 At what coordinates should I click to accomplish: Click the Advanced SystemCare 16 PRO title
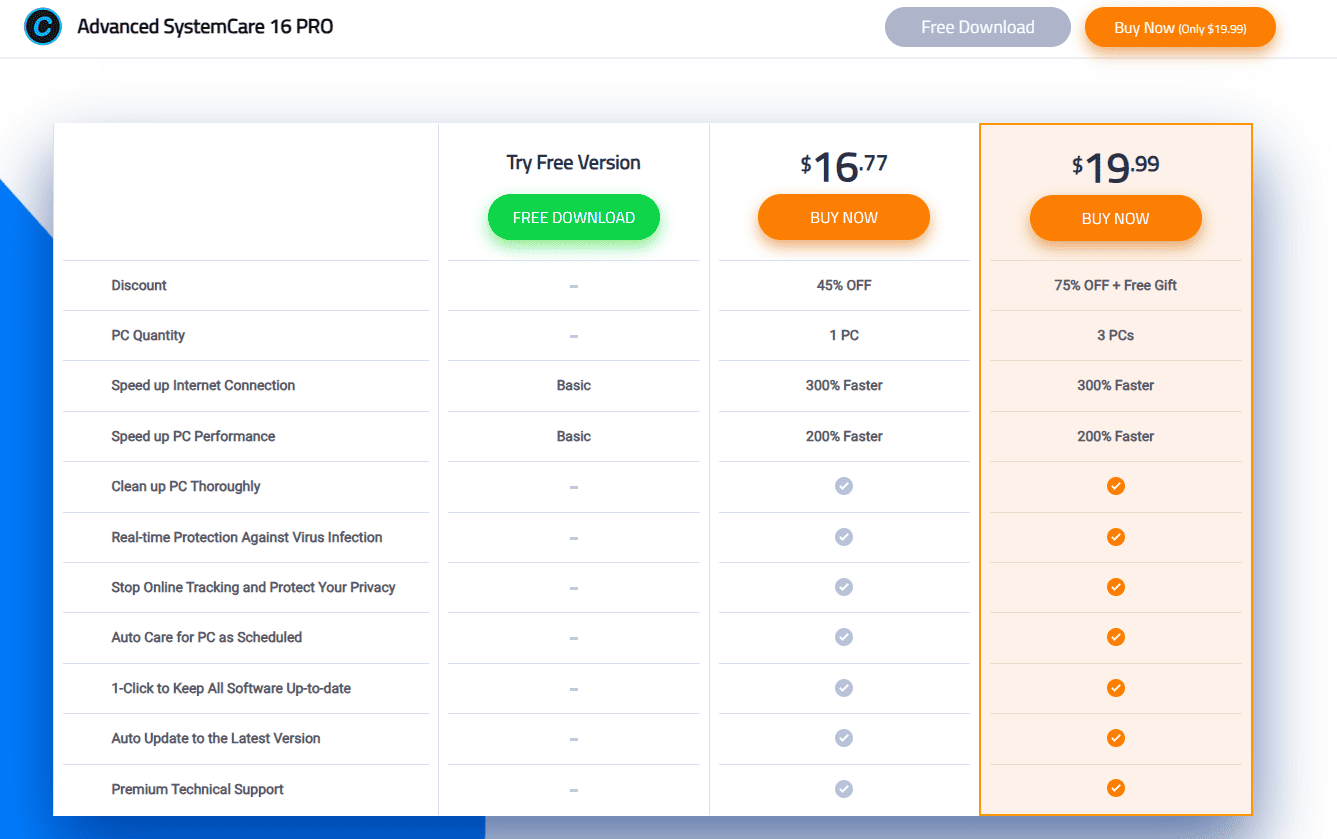pyautogui.click(x=205, y=27)
